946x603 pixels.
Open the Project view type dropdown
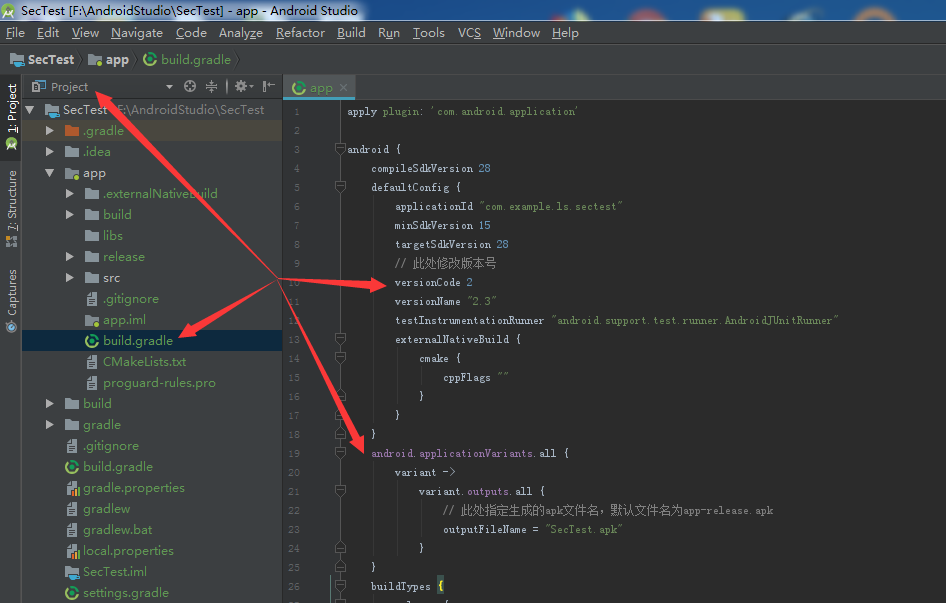169,87
